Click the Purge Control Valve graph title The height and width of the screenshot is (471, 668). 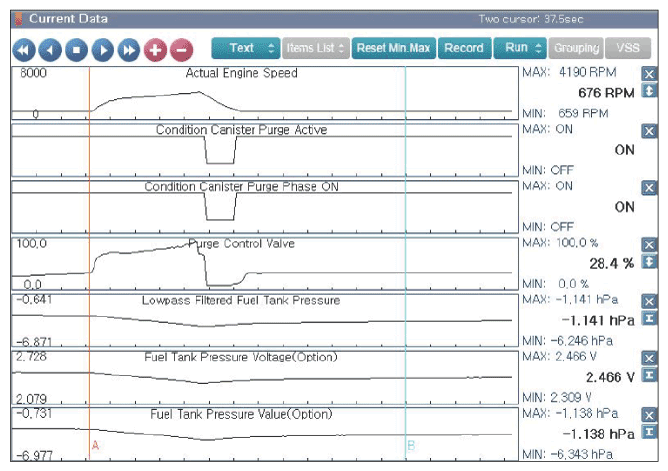click(242, 244)
